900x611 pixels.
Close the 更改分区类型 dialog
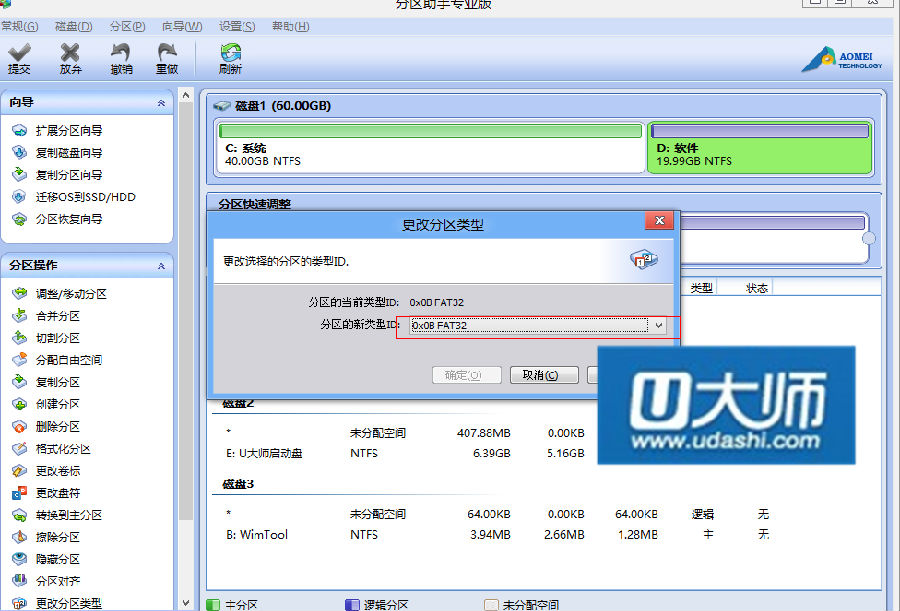[657, 222]
